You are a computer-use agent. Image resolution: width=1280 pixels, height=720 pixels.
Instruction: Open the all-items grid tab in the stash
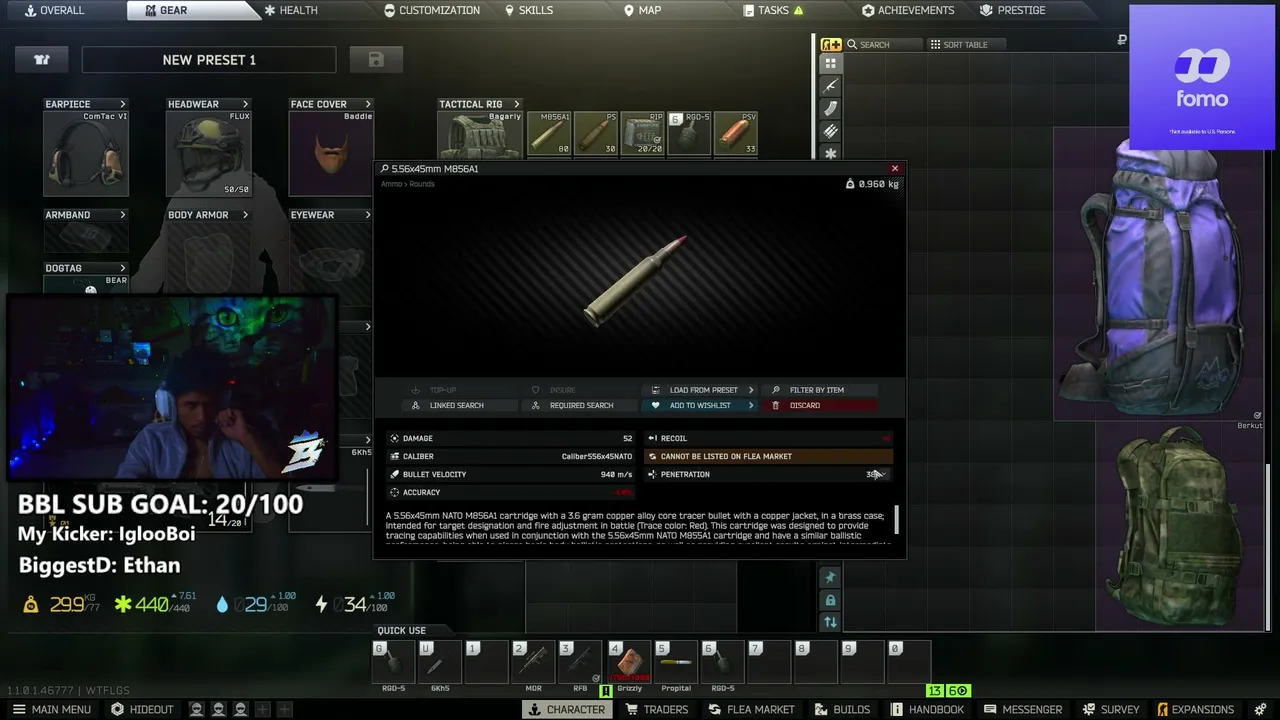(x=830, y=63)
